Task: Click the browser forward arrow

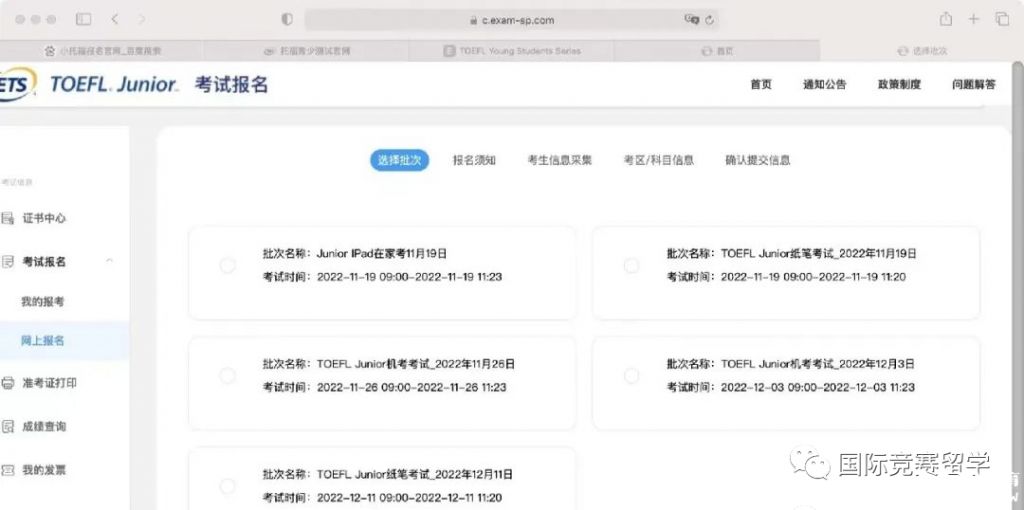Action: [x=141, y=20]
